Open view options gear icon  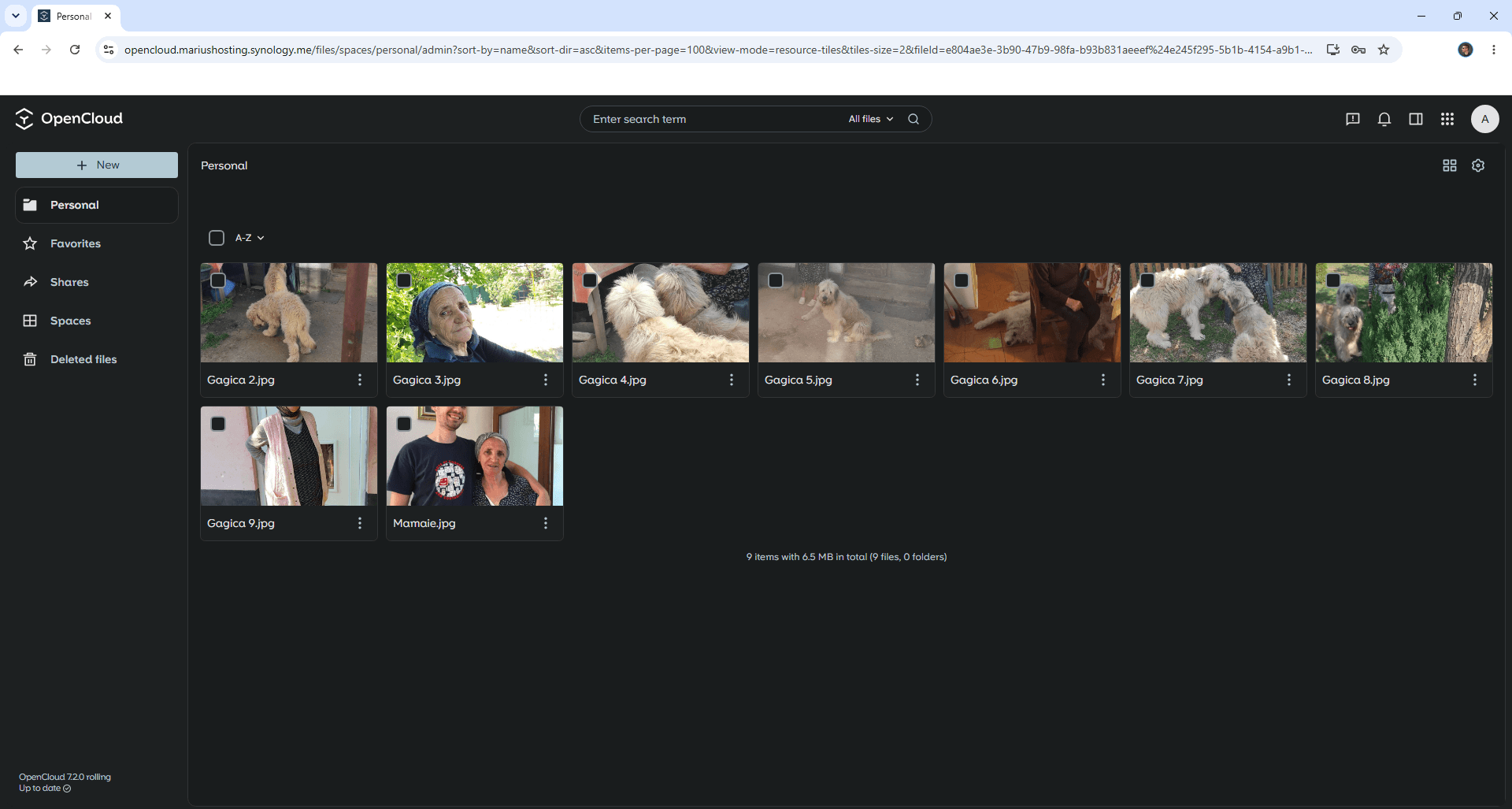1478,165
